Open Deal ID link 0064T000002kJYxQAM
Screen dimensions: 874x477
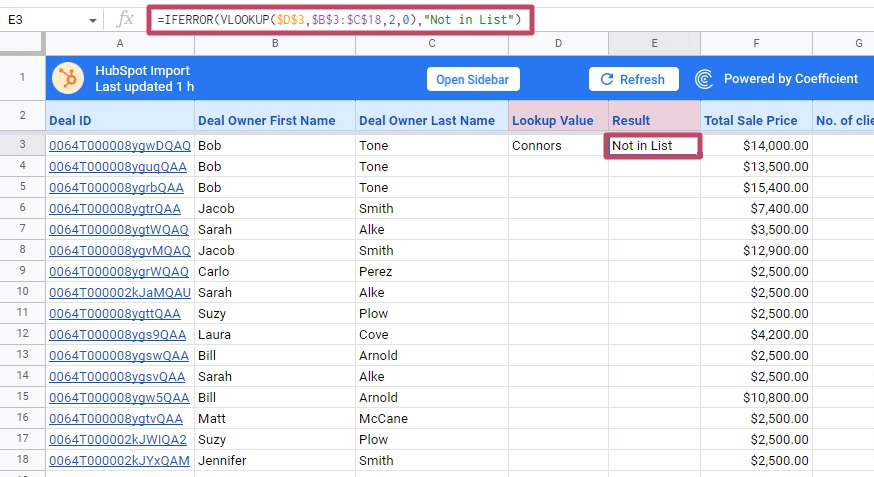point(119,461)
